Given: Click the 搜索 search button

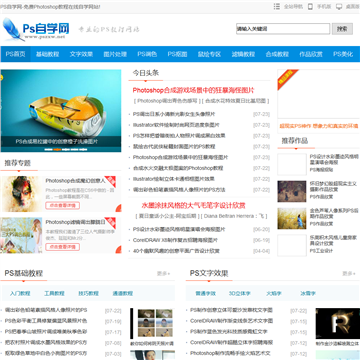Looking at the screenshot, I should [342, 29].
